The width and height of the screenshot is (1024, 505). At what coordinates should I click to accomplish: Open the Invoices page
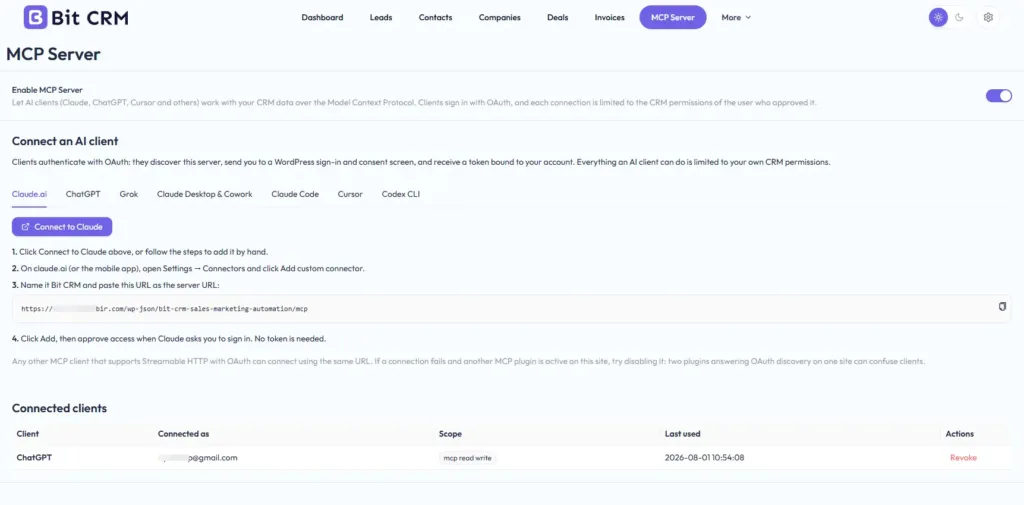point(609,18)
